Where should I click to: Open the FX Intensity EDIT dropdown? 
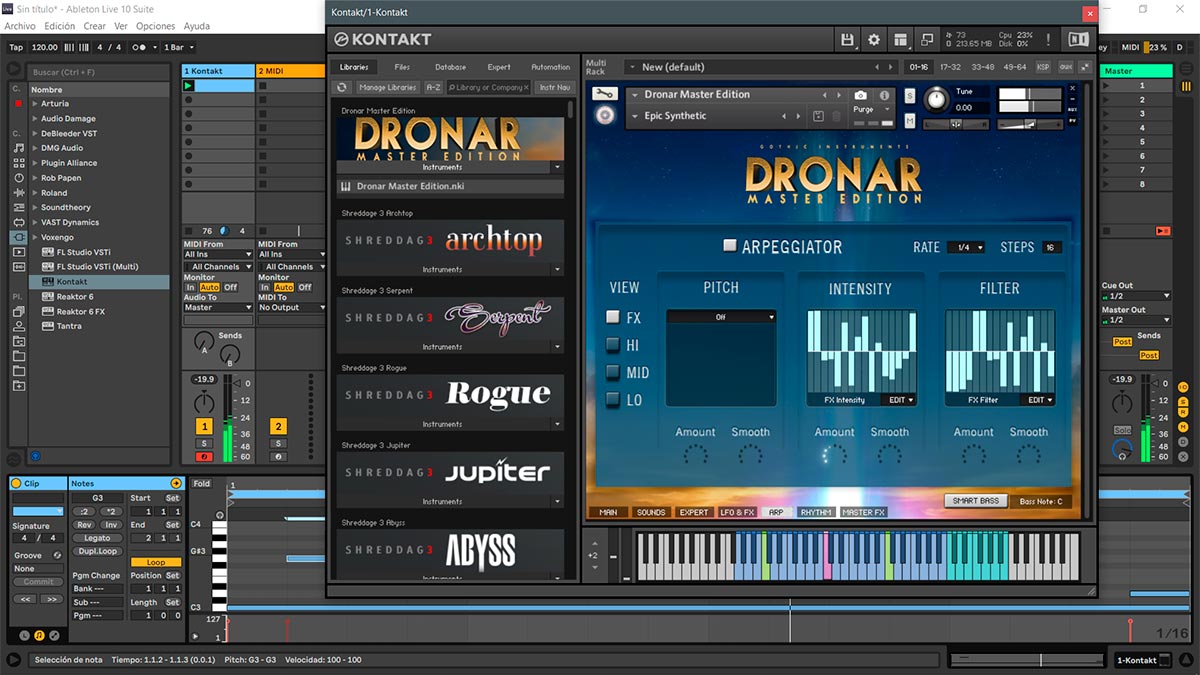point(898,400)
